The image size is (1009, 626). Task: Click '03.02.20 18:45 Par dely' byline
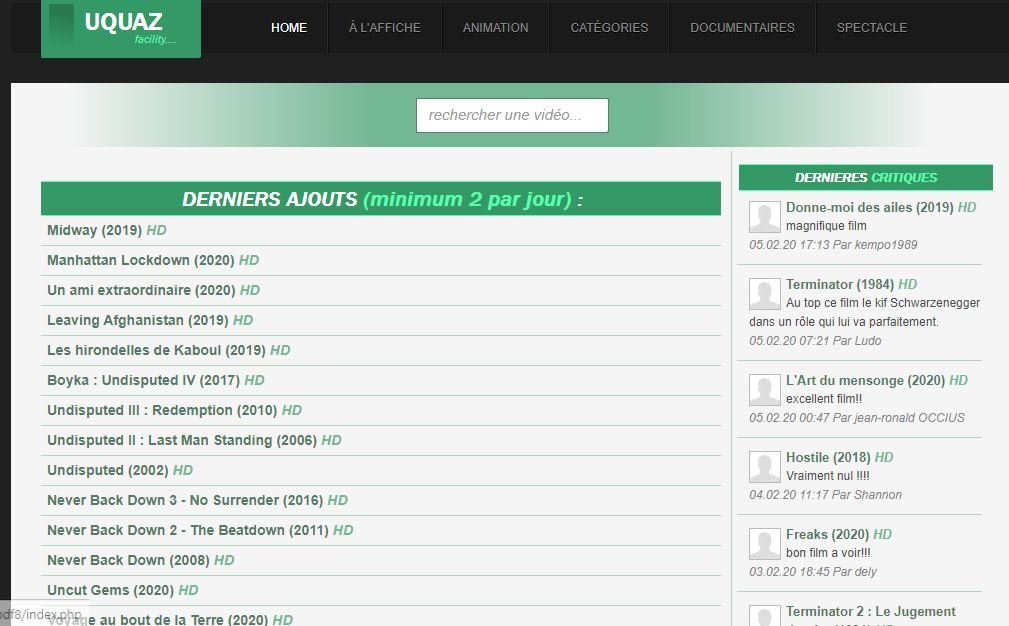(x=813, y=572)
